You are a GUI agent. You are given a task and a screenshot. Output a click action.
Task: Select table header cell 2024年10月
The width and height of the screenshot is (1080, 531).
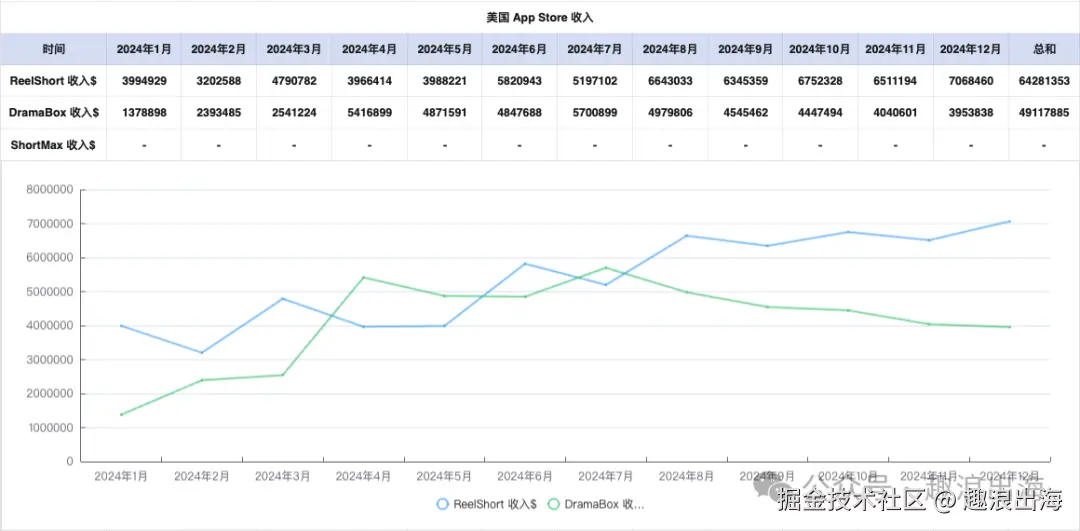pos(820,49)
